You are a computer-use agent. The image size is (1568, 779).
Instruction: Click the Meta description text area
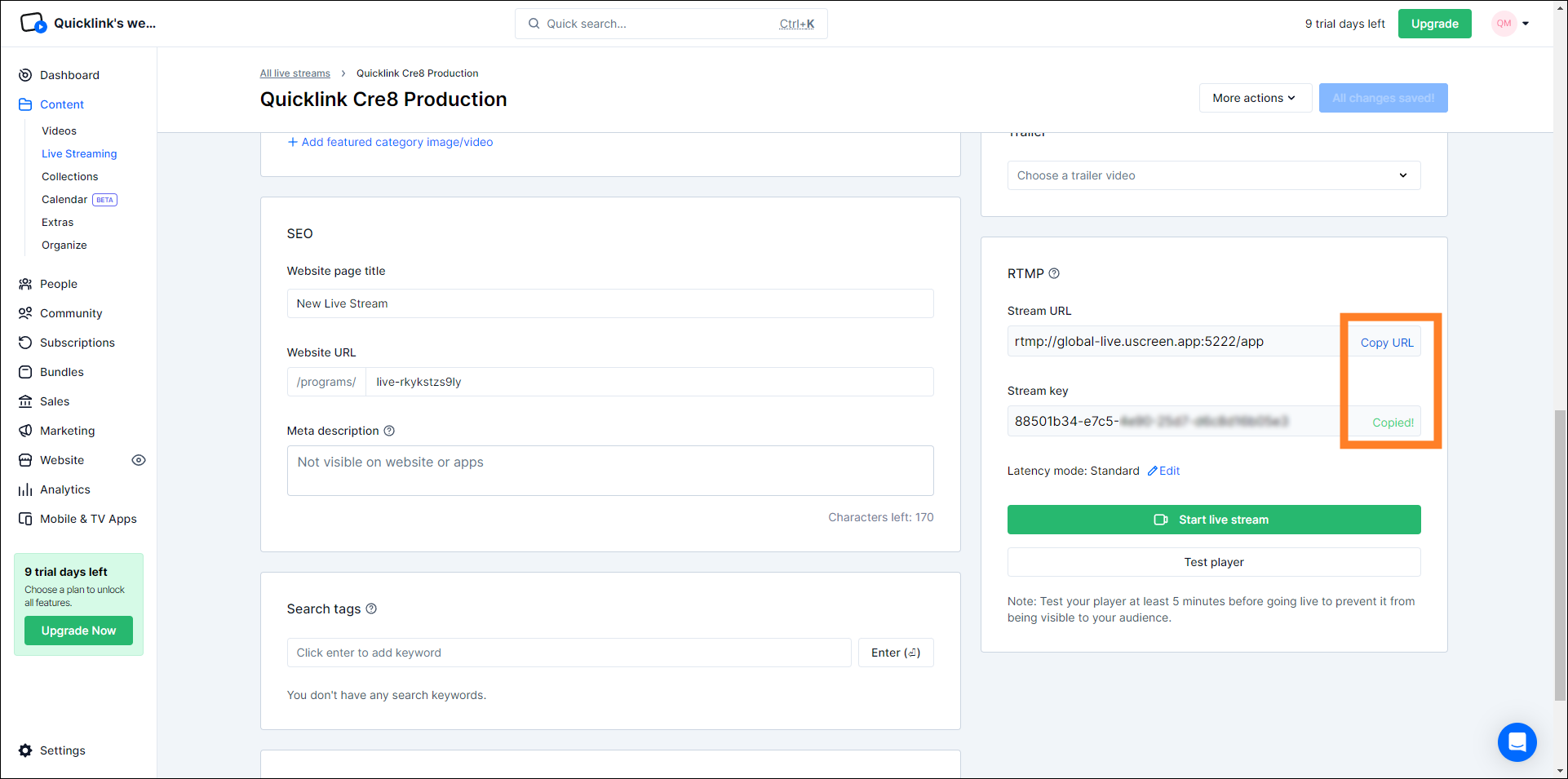point(610,471)
